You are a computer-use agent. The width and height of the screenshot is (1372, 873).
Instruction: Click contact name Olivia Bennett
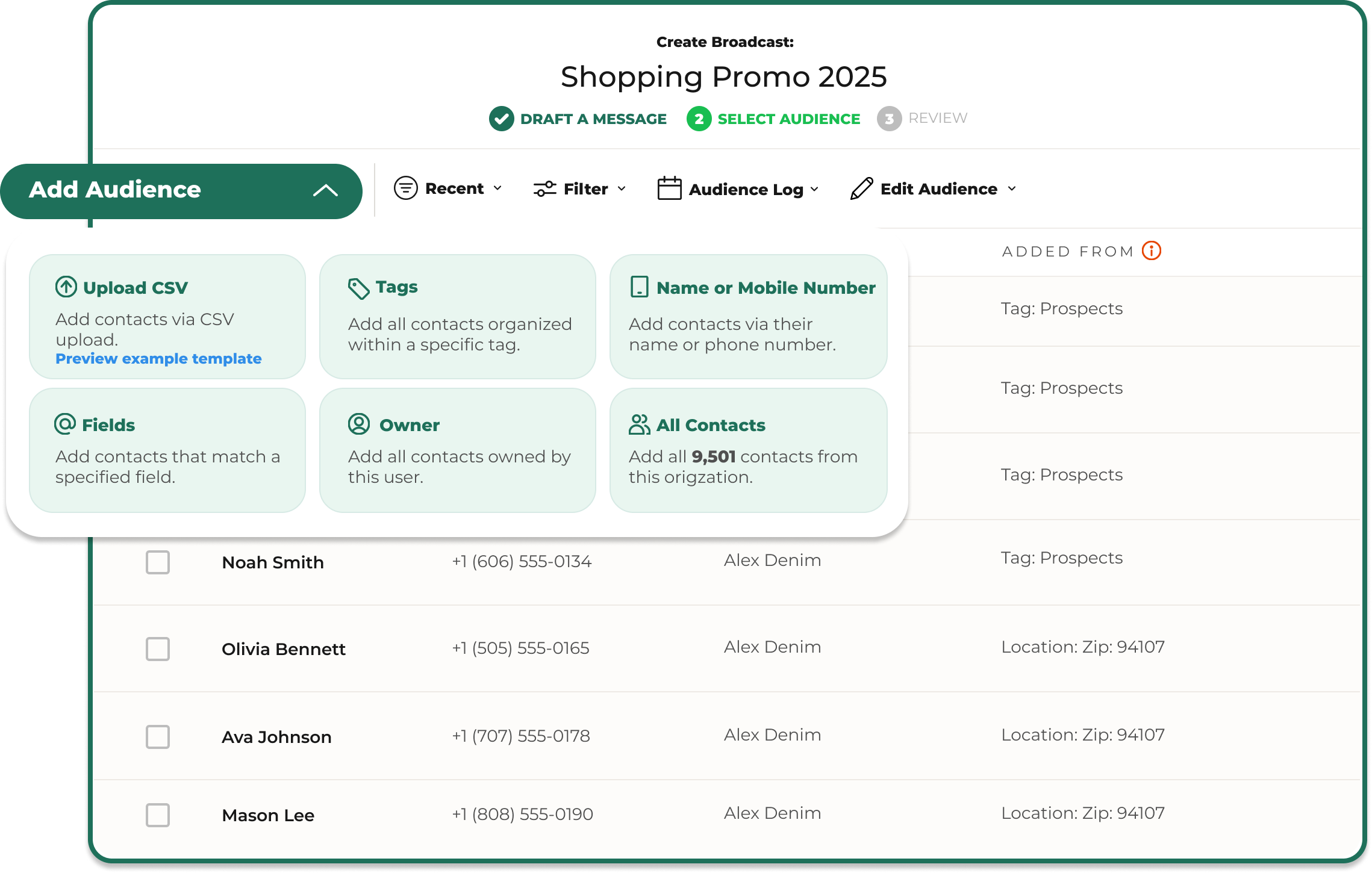(284, 649)
